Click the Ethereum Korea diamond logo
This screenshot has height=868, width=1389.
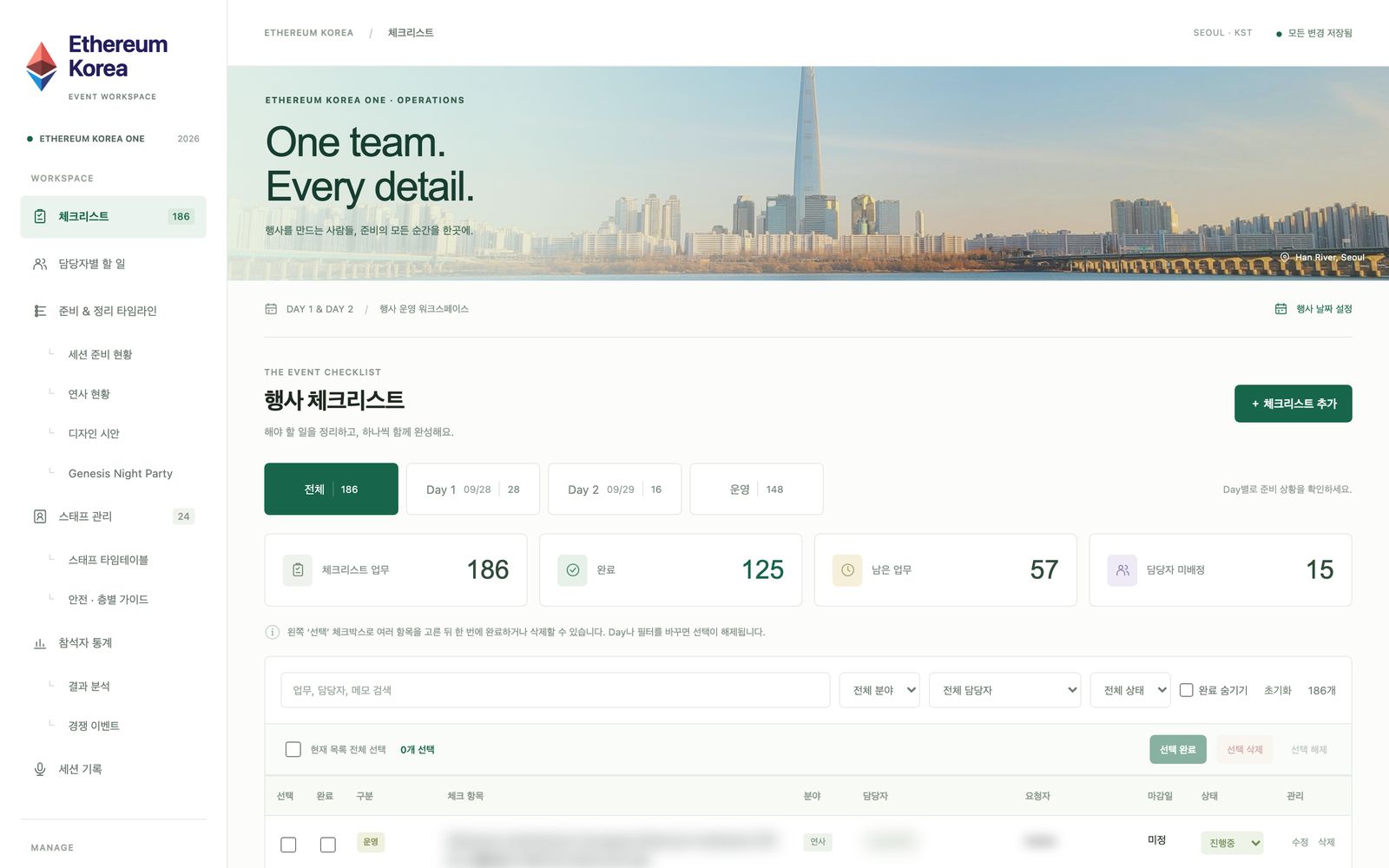click(x=42, y=66)
